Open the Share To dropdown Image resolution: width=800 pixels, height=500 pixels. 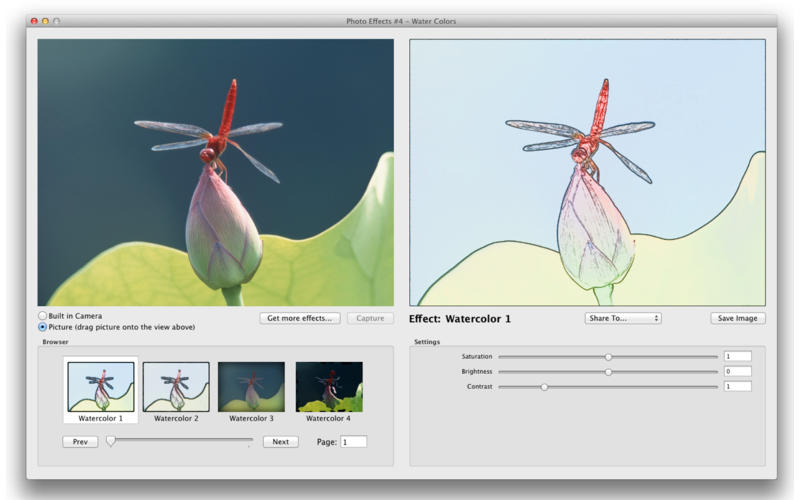point(623,318)
